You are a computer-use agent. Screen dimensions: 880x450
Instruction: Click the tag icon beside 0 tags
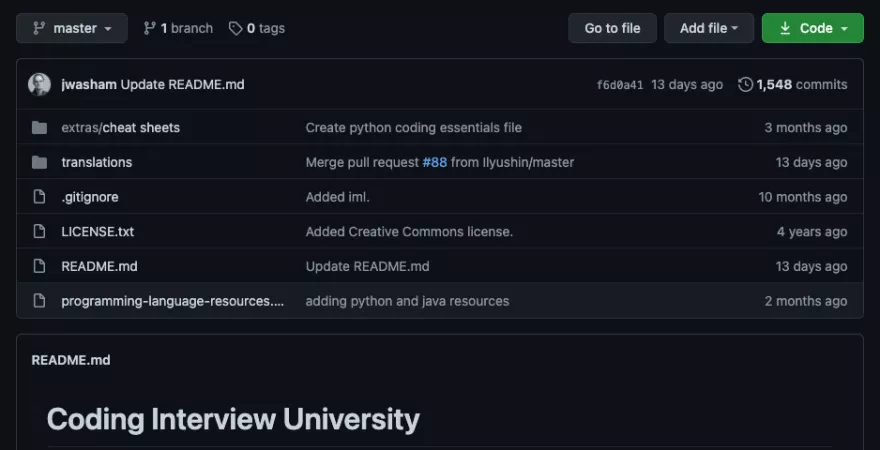click(236, 28)
